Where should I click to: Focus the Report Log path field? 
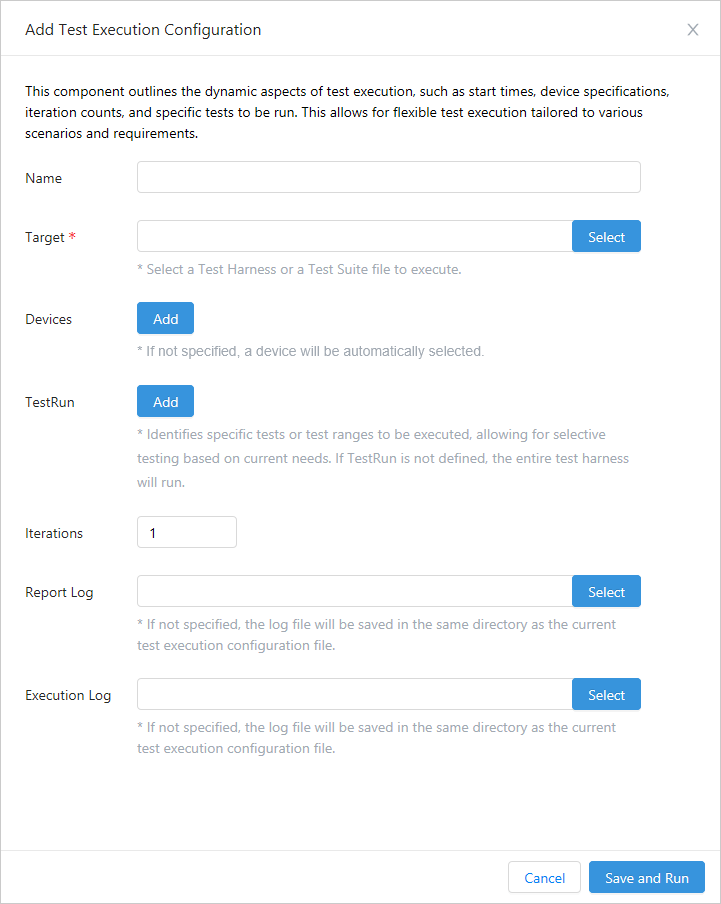(354, 591)
